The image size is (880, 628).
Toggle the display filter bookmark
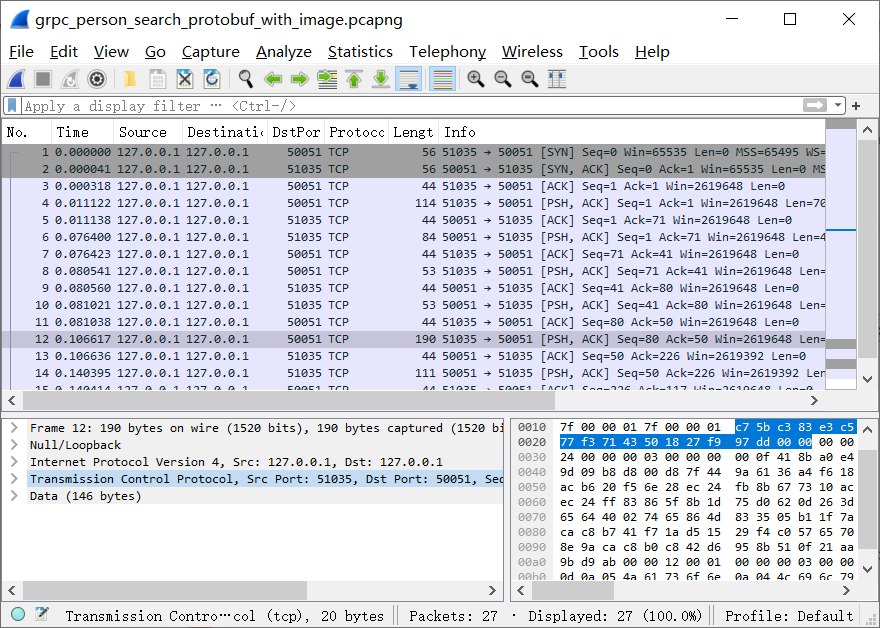point(11,105)
